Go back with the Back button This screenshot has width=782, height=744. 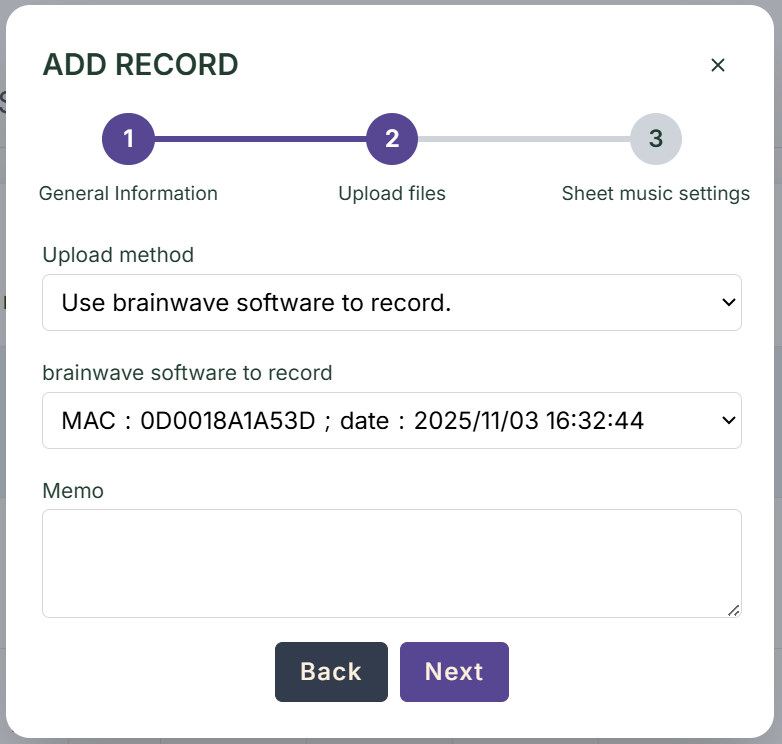click(331, 672)
